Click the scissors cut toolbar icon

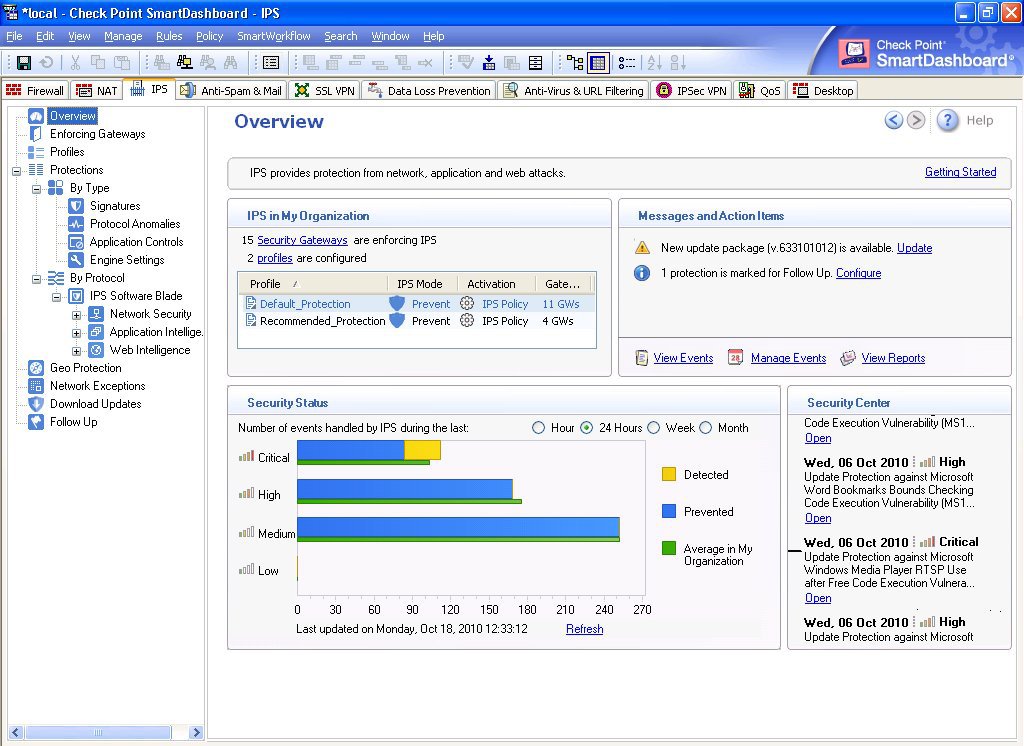pos(75,63)
